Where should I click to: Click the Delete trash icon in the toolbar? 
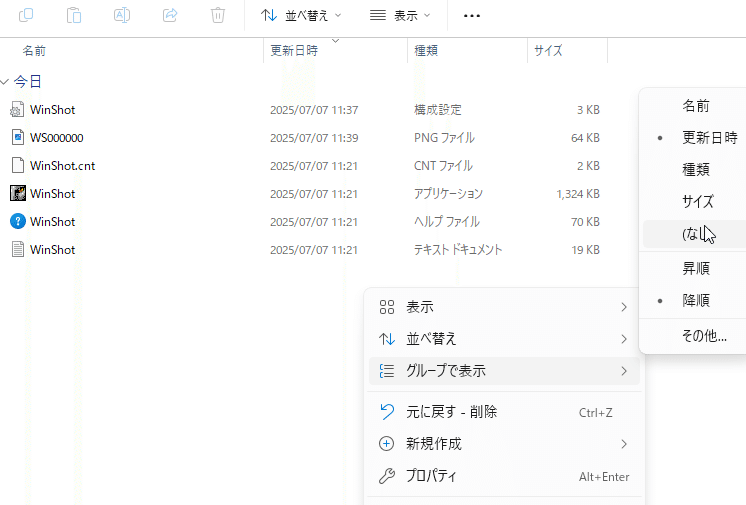[218, 15]
